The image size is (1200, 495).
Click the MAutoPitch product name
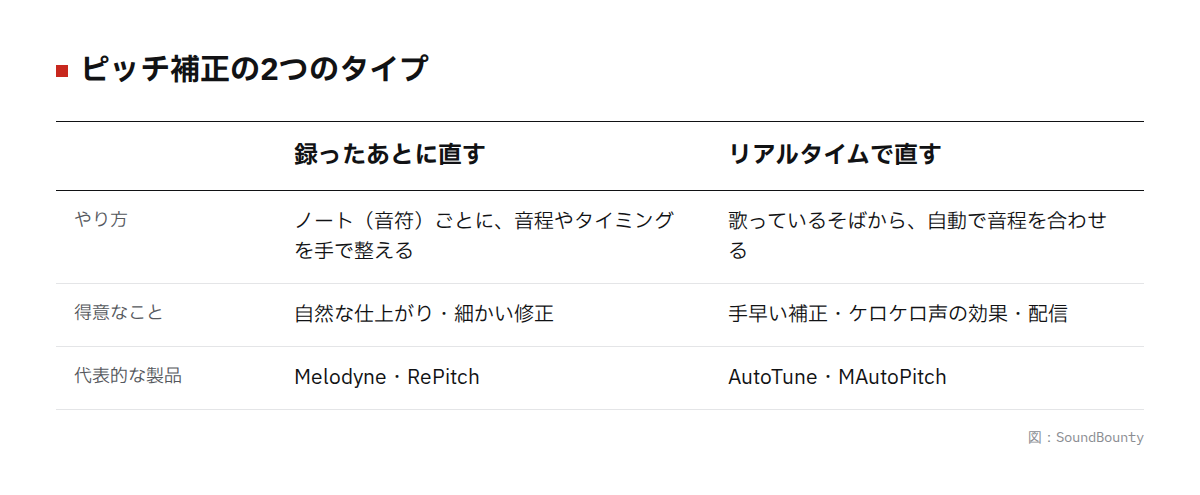pos(892,377)
